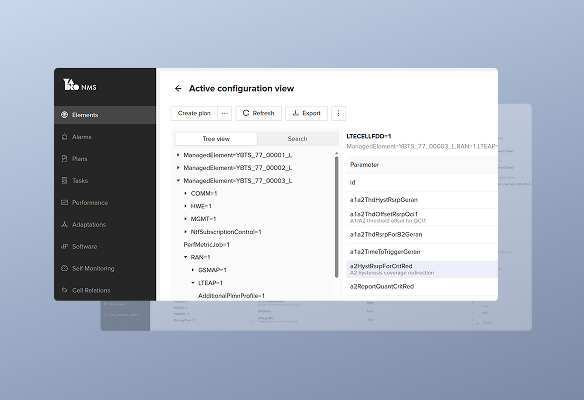Click the Create plan button
The image size is (584, 400).
coord(194,113)
